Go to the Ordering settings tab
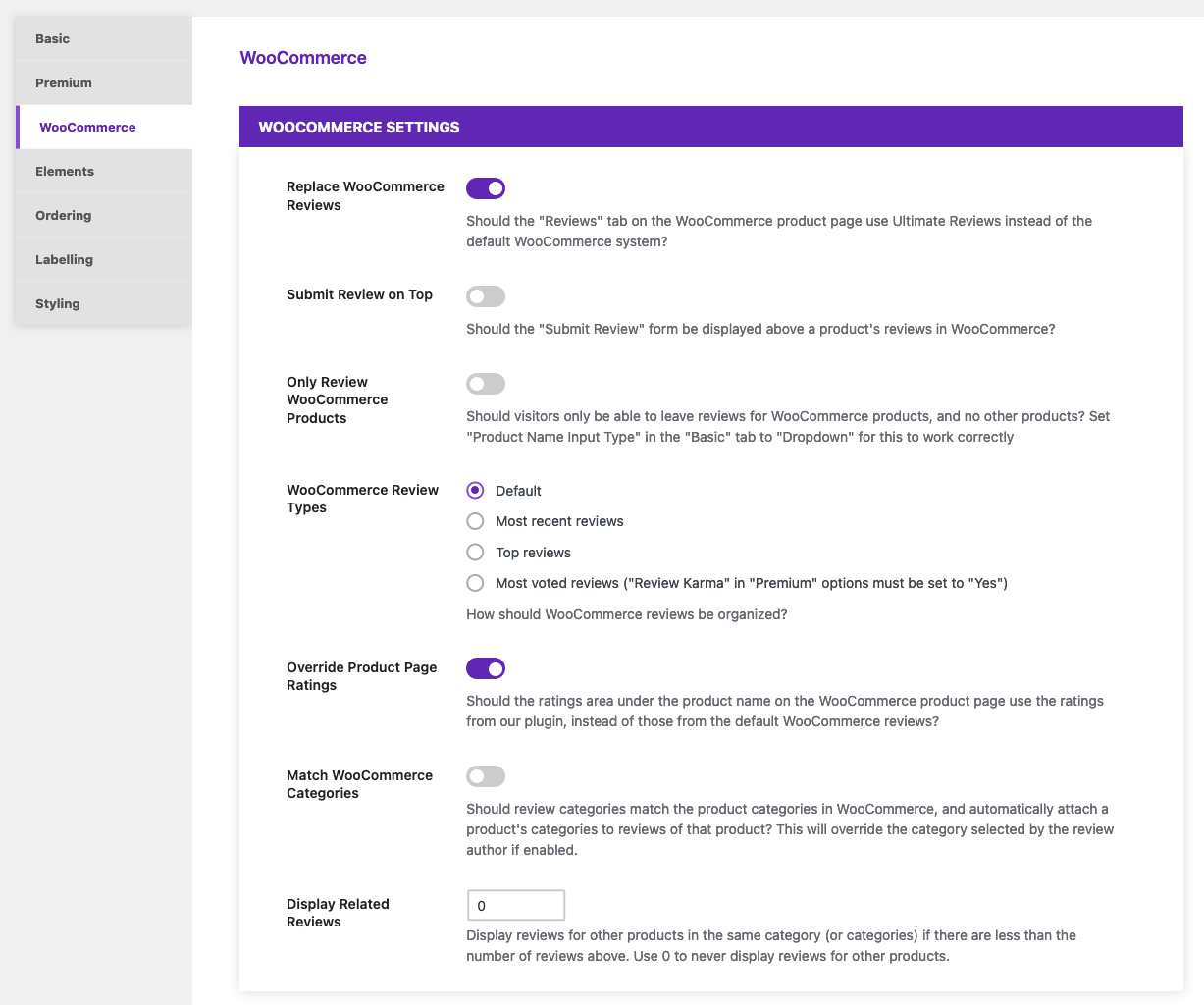1204x1005 pixels. (x=104, y=216)
